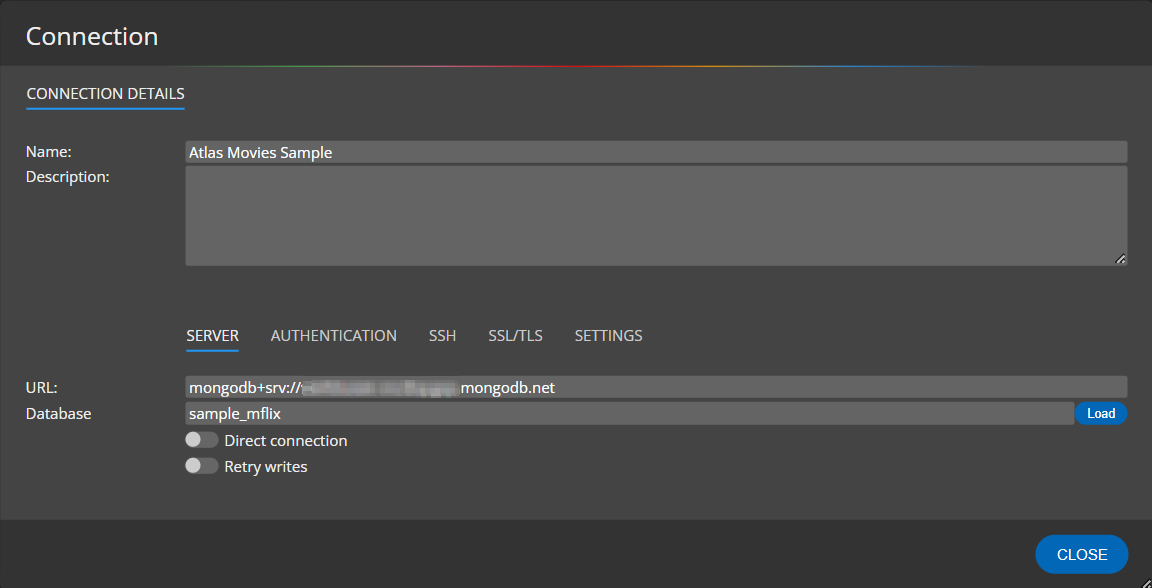Enable the Retry writes switch
1152x588 pixels.
[201, 466]
